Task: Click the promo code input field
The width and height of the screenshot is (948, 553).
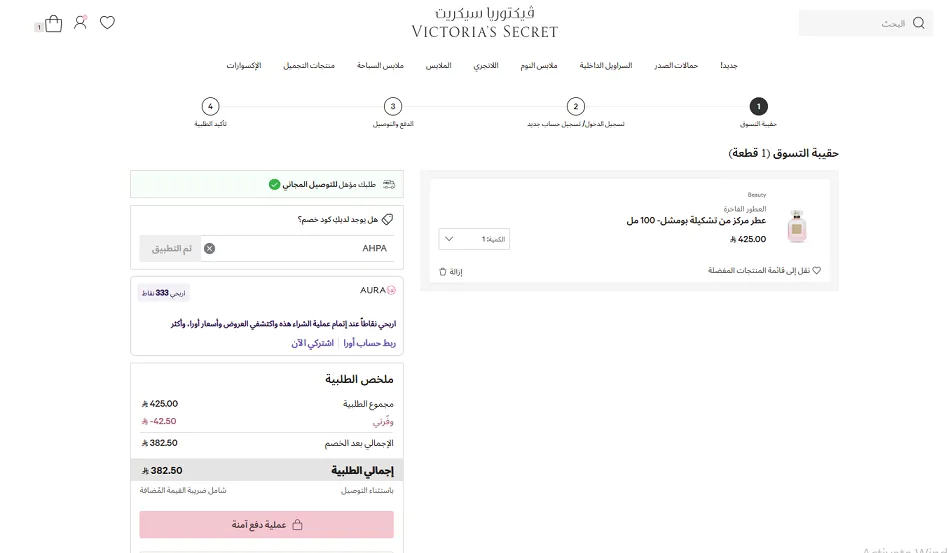Action: tap(299, 248)
